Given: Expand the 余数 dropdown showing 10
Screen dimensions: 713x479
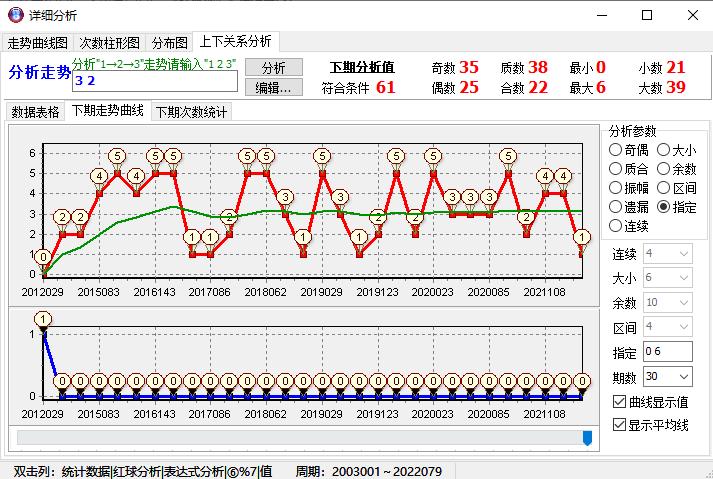Looking at the screenshot, I should (668, 303).
